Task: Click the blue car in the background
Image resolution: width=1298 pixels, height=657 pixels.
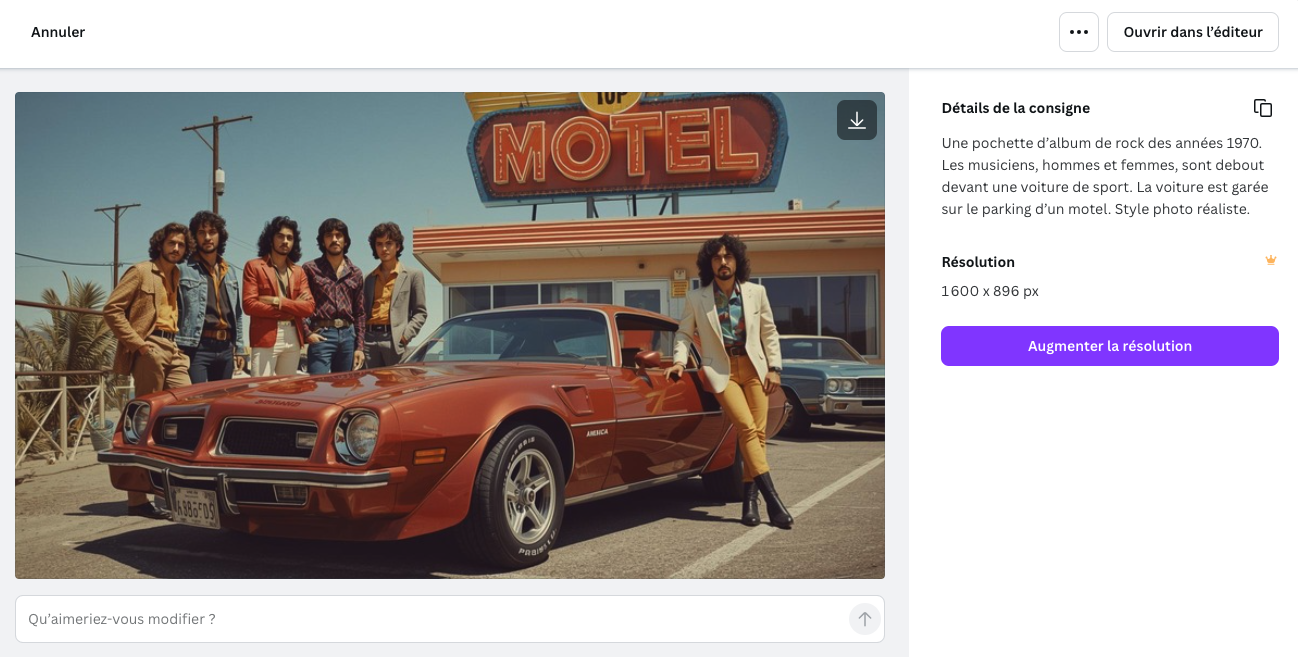Action: (835, 375)
